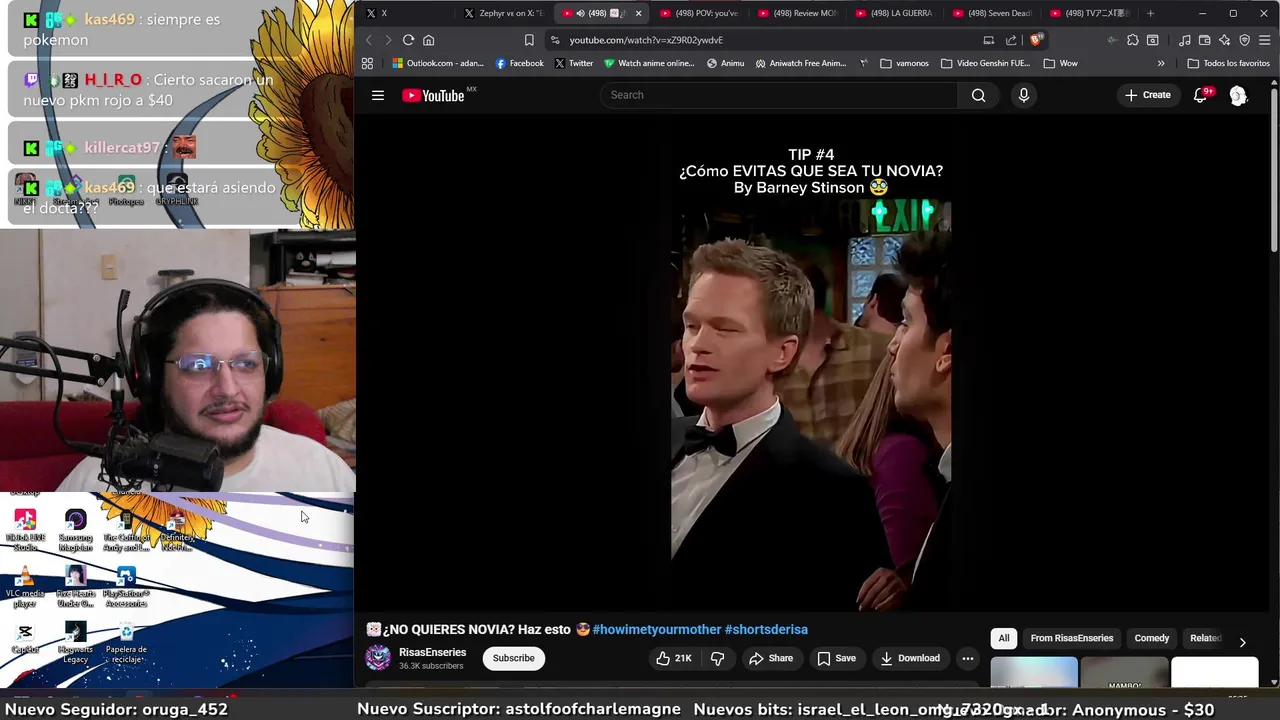Open CapCut desktop shortcut
The height and width of the screenshot is (720, 1280).
[25, 638]
